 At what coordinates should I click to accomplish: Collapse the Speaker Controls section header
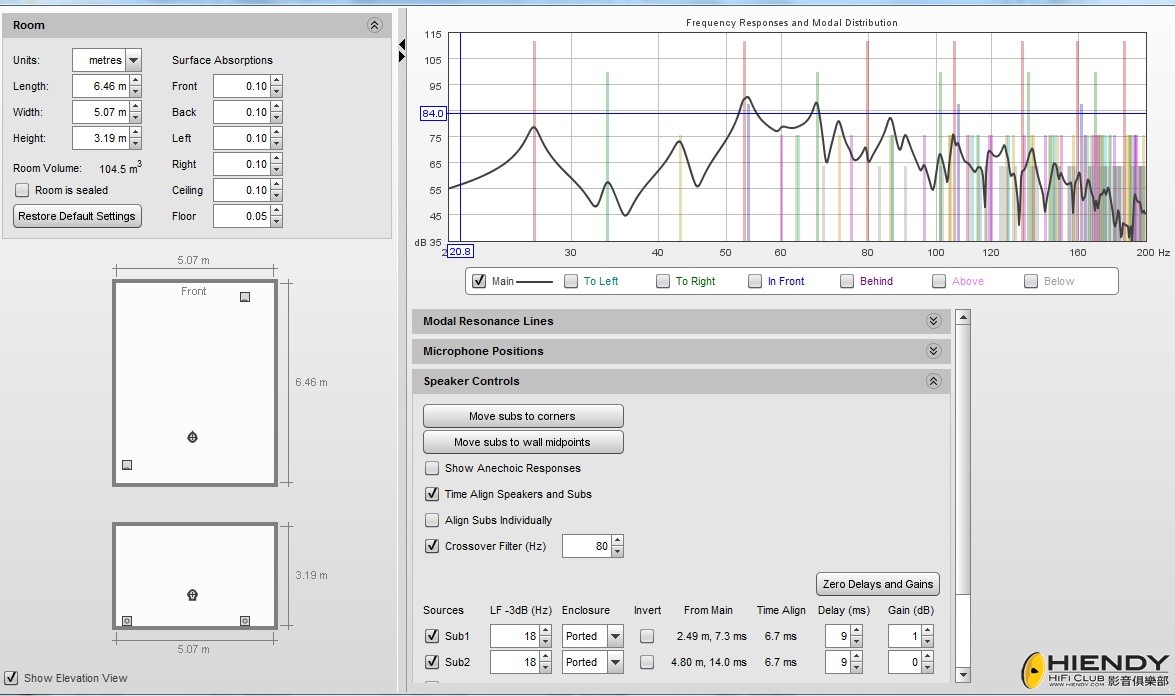click(x=933, y=381)
